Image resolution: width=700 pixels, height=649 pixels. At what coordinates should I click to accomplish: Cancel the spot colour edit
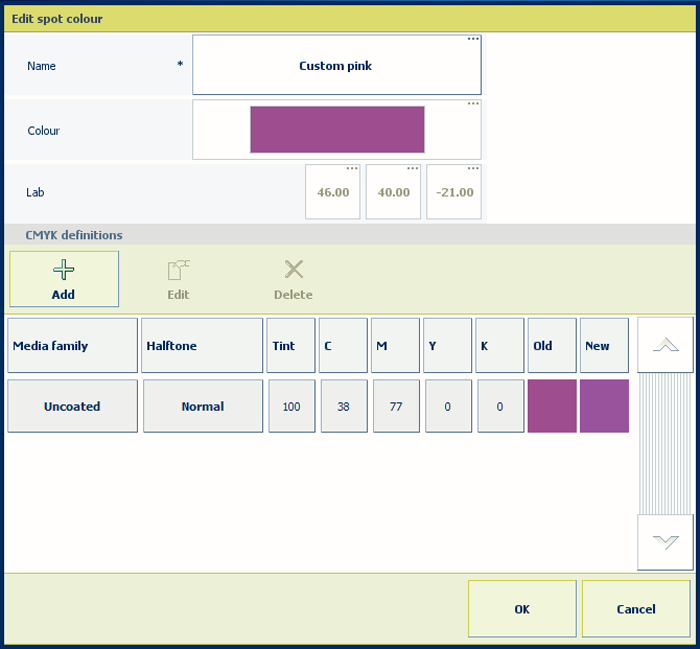636,609
